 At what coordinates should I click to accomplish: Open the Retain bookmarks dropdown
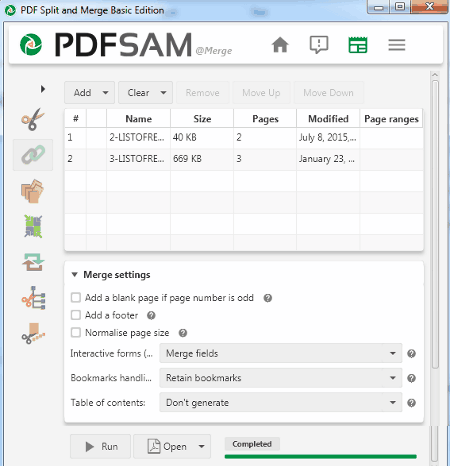pos(281,378)
